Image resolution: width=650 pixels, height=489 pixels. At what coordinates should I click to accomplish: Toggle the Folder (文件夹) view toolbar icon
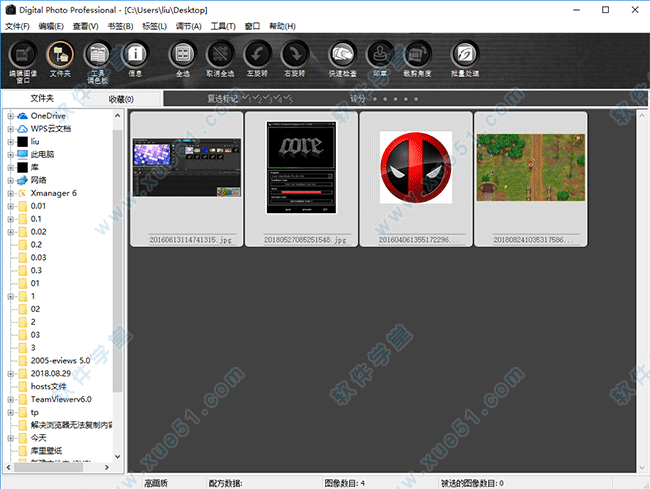[60, 58]
